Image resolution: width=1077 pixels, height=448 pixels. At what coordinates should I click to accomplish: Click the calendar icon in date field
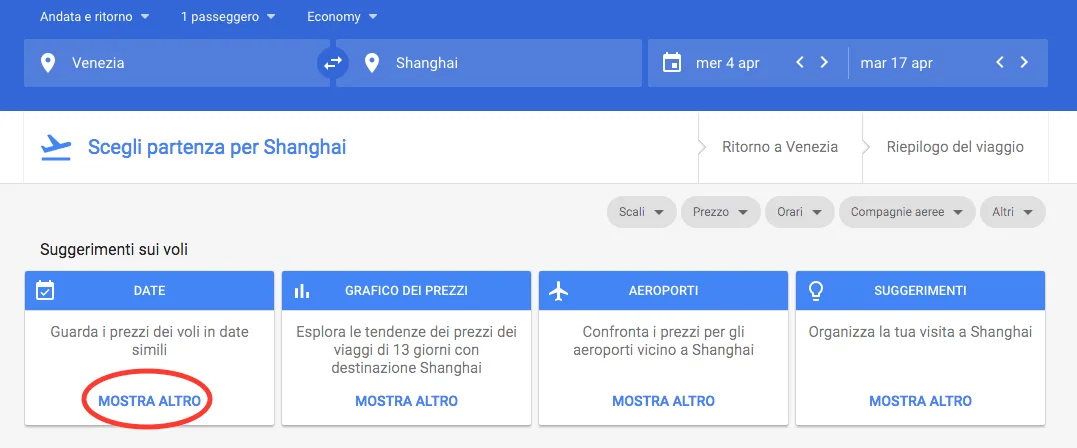click(672, 63)
